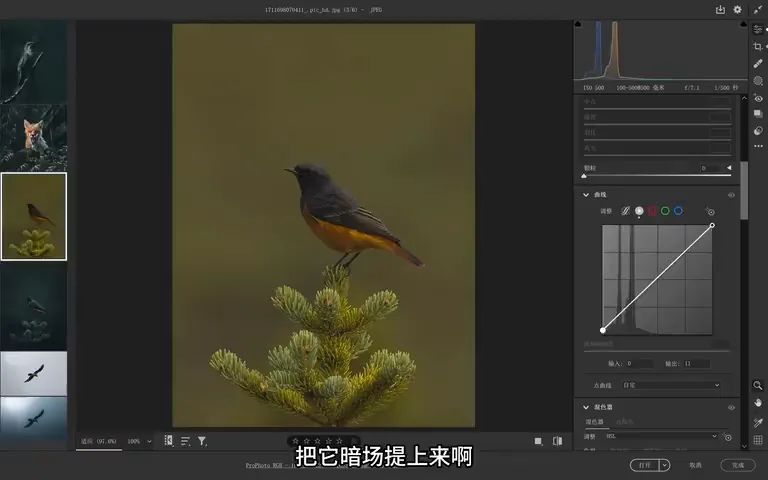This screenshot has height=480, width=768.
Task: Toggle highlight clipping warning in histogram
Action: [744, 24]
